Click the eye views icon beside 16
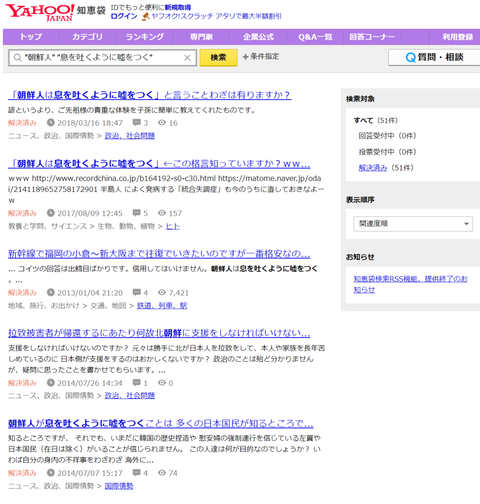This screenshot has width=480, height=504. click(x=162, y=123)
